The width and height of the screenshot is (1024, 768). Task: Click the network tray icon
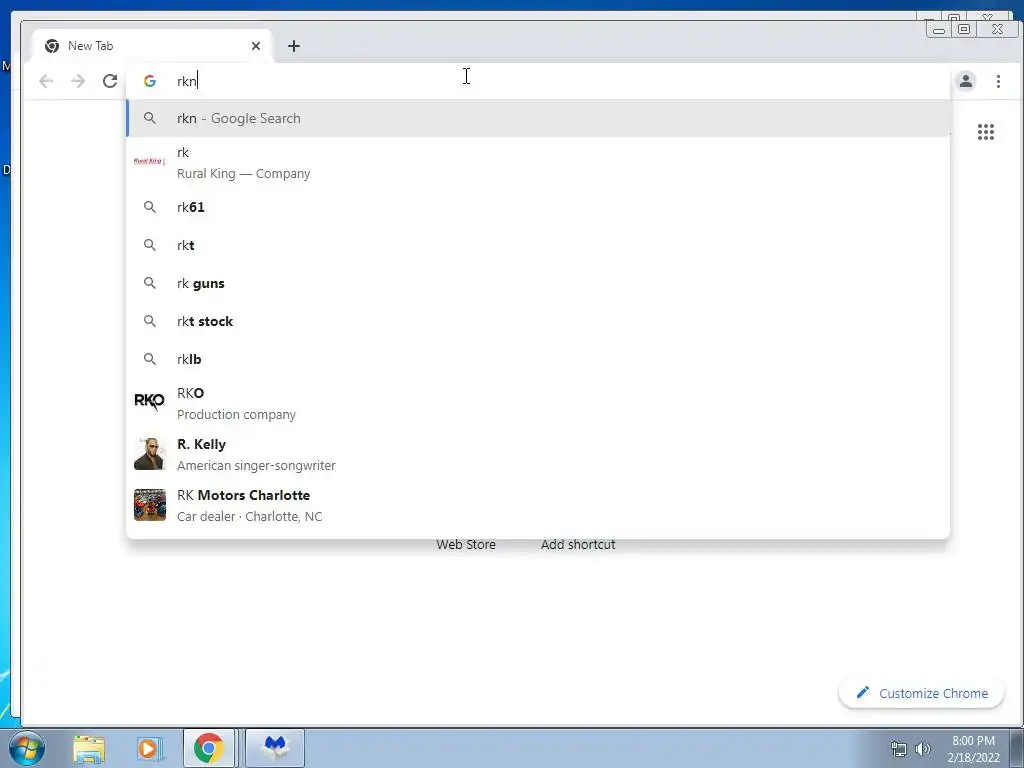(899, 749)
